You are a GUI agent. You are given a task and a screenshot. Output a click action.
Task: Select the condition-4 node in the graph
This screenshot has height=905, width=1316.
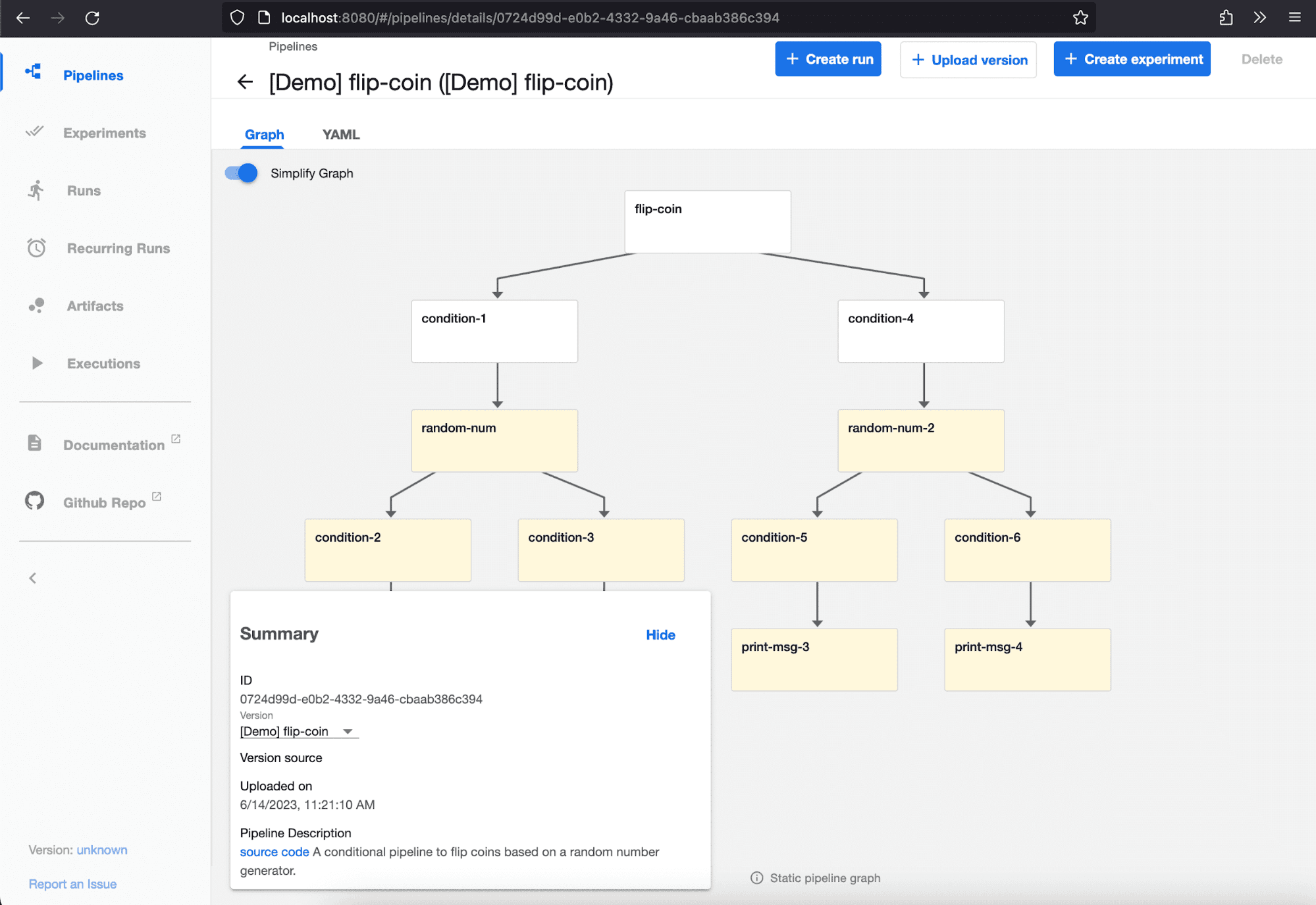[x=920, y=331]
